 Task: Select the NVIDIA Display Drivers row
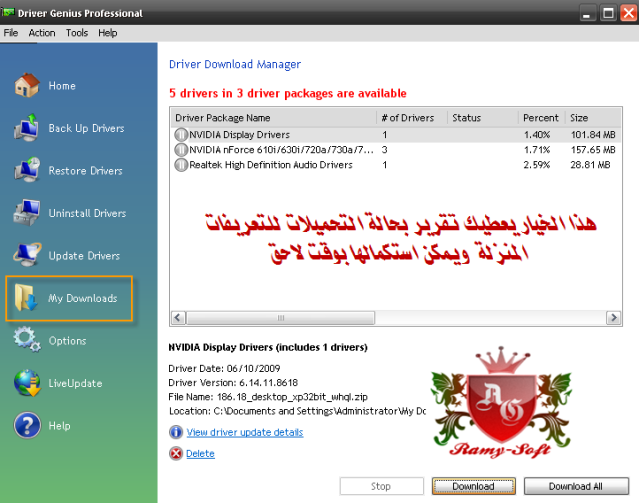(396, 135)
